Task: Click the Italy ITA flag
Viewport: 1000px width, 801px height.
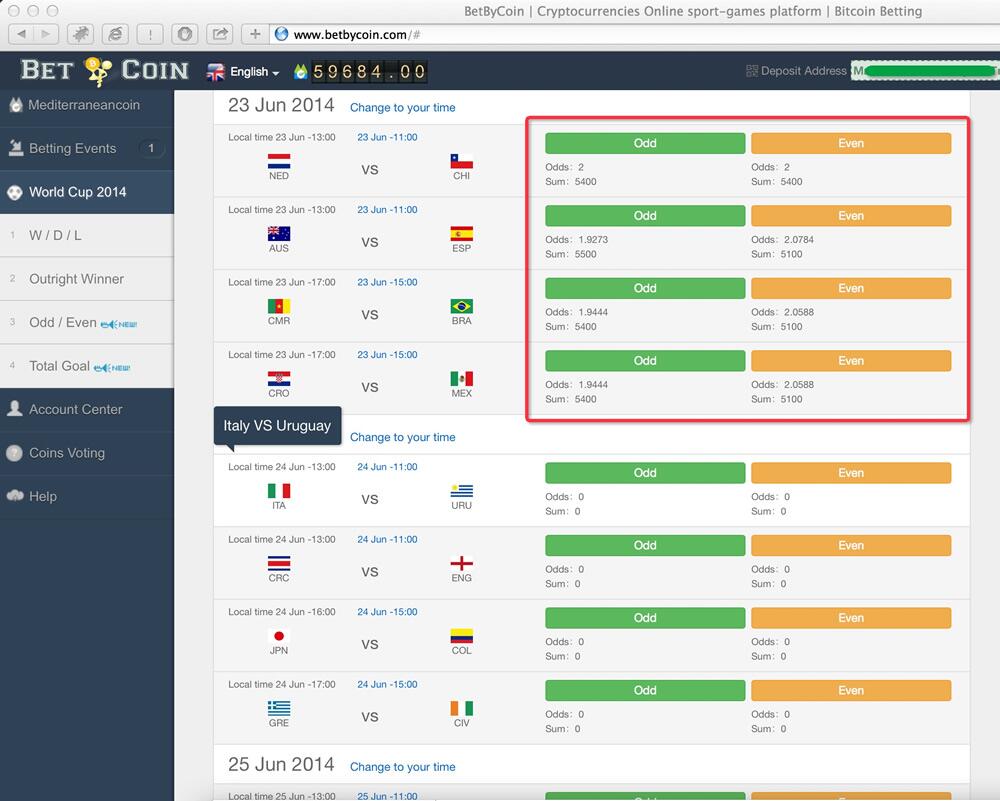Action: click(x=279, y=490)
